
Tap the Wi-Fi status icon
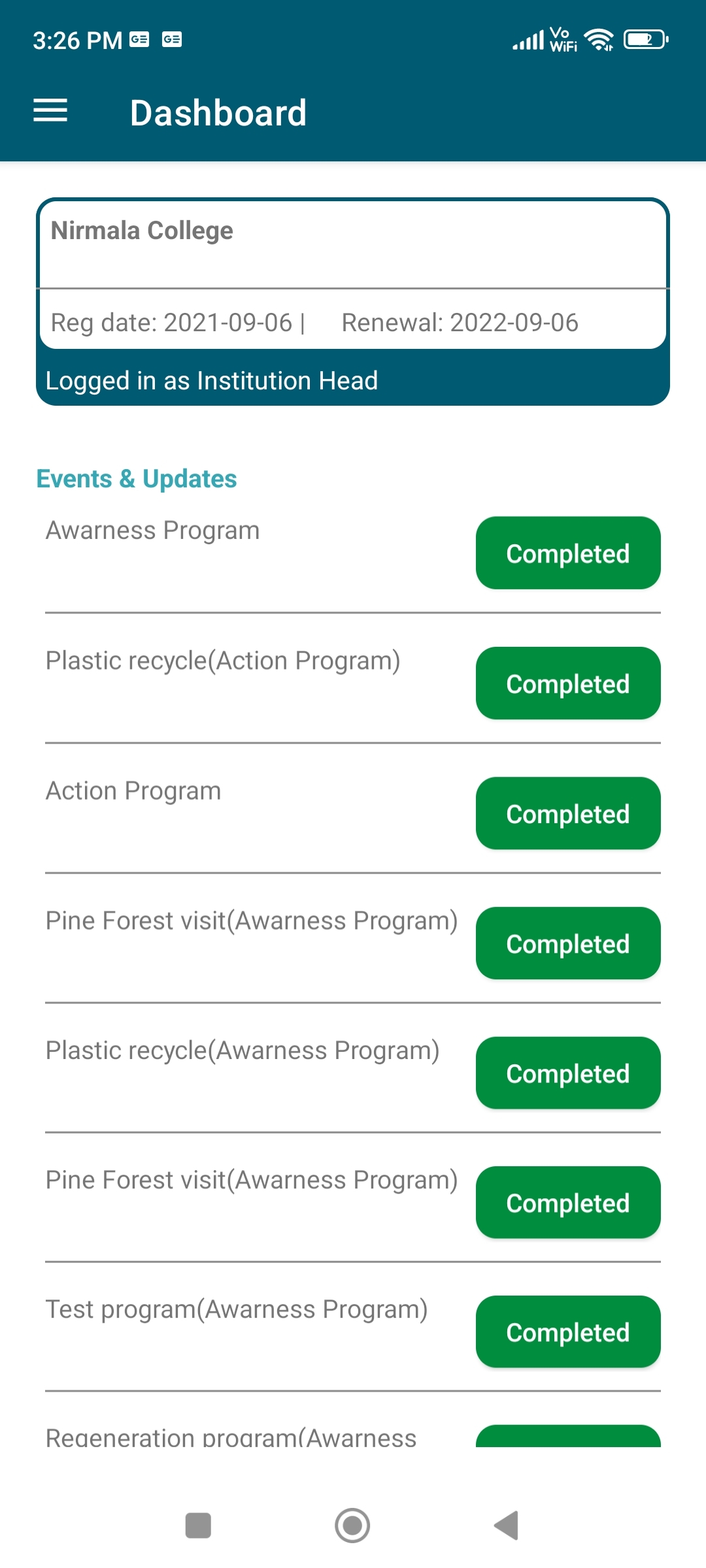pyautogui.click(x=599, y=40)
